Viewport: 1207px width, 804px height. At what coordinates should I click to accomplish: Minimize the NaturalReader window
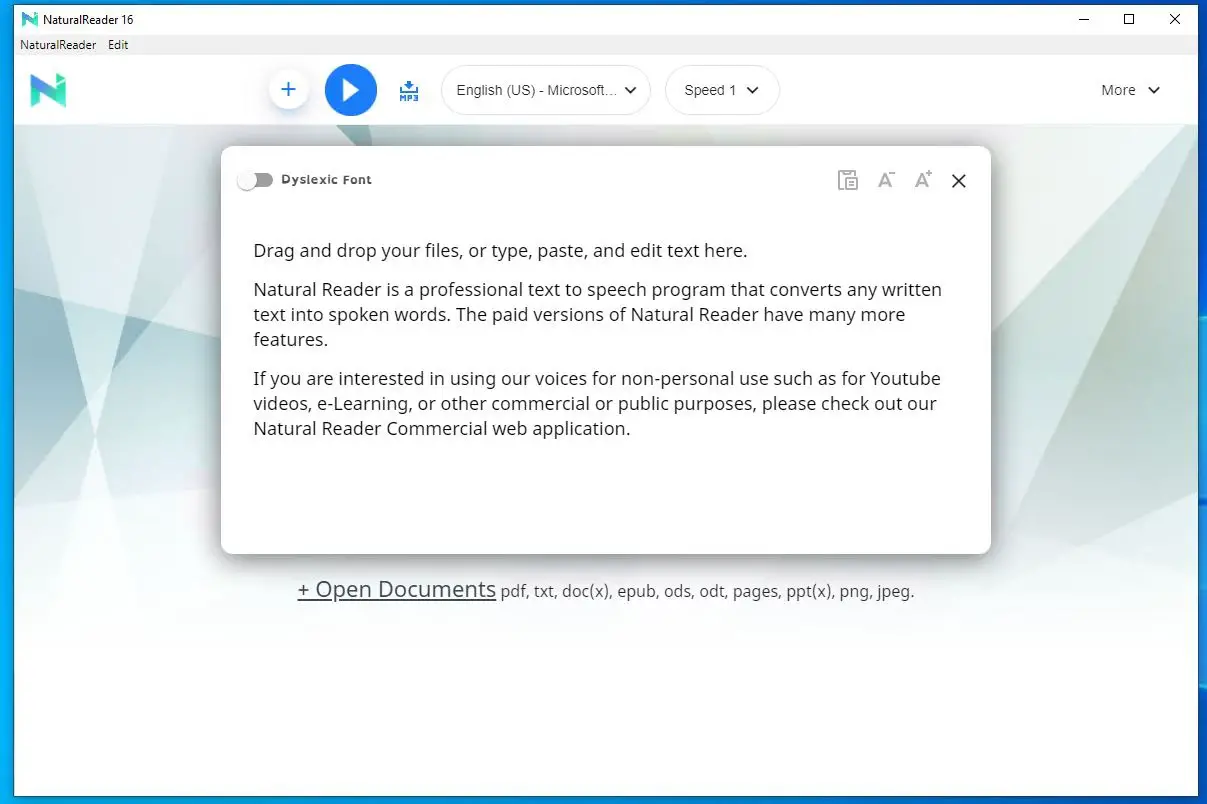click(1083, 19)
